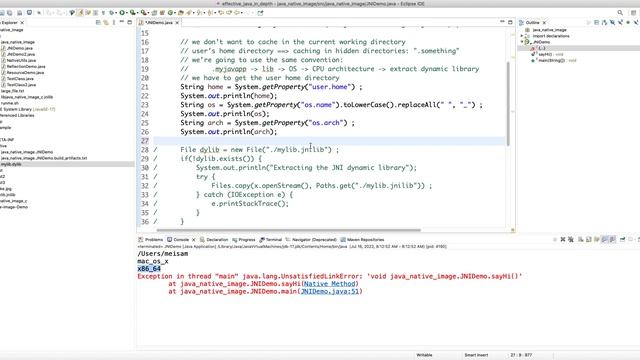
Task: Click the back navigation arrow in toolbar
Action: (237, 13)
